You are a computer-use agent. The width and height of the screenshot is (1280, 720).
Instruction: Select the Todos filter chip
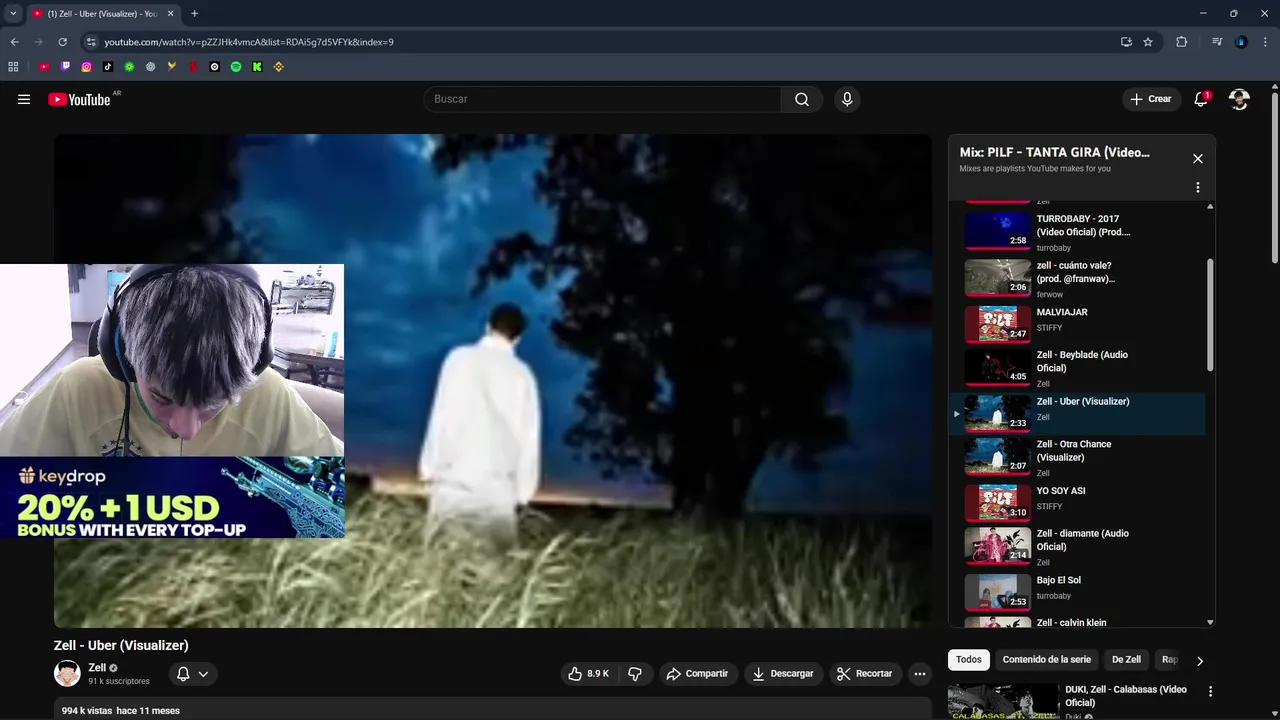pos(969,660)
